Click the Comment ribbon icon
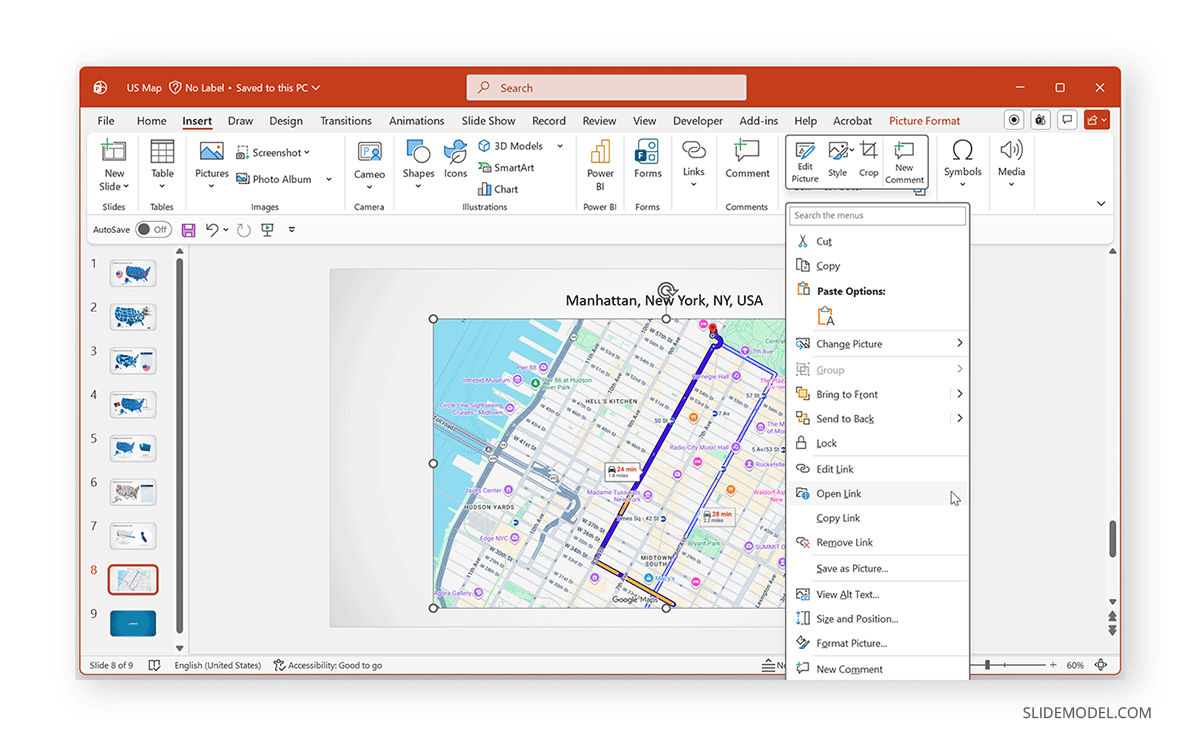Screen dimensions: 1200x743 tap(747, 152)
